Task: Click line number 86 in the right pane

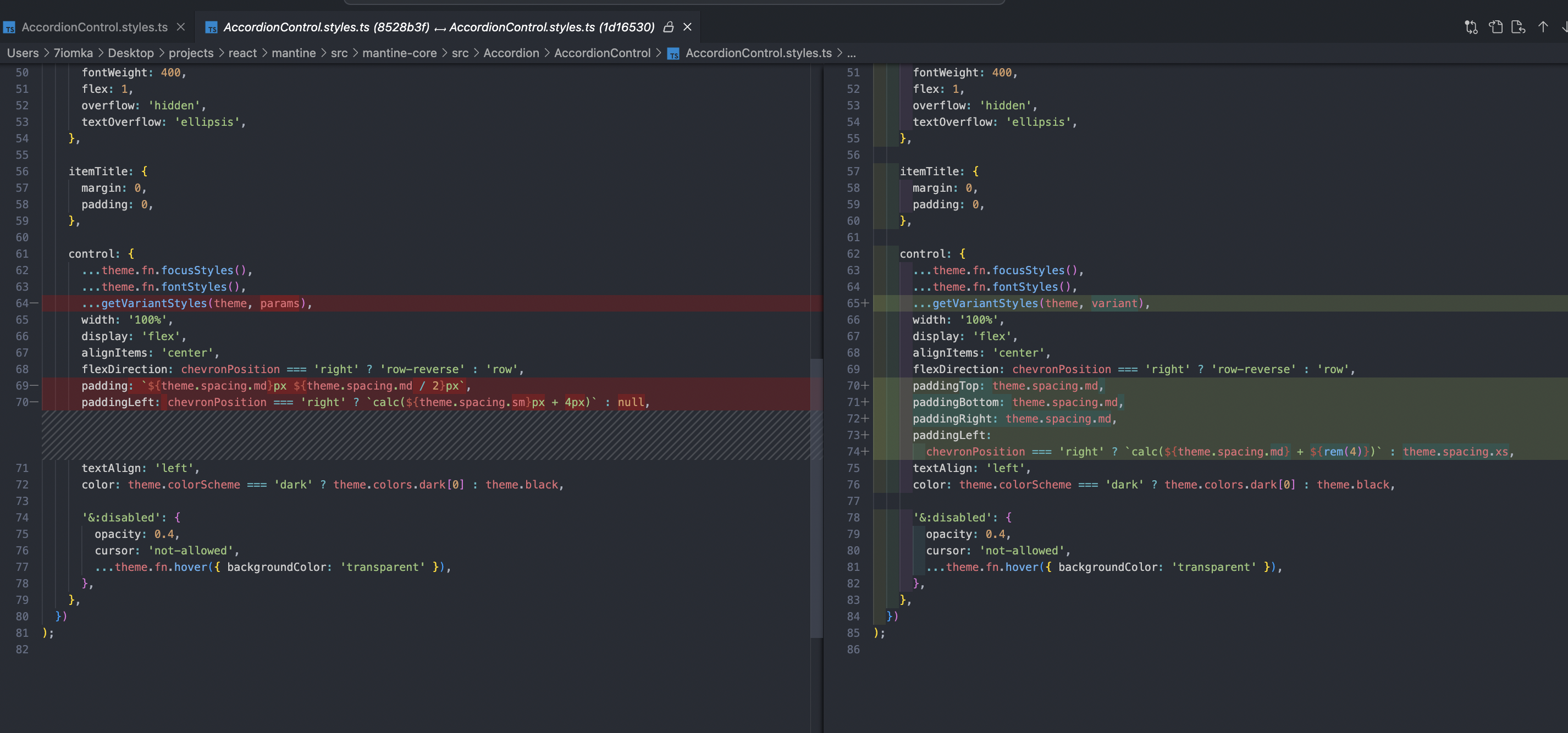Action: point(853,649)
